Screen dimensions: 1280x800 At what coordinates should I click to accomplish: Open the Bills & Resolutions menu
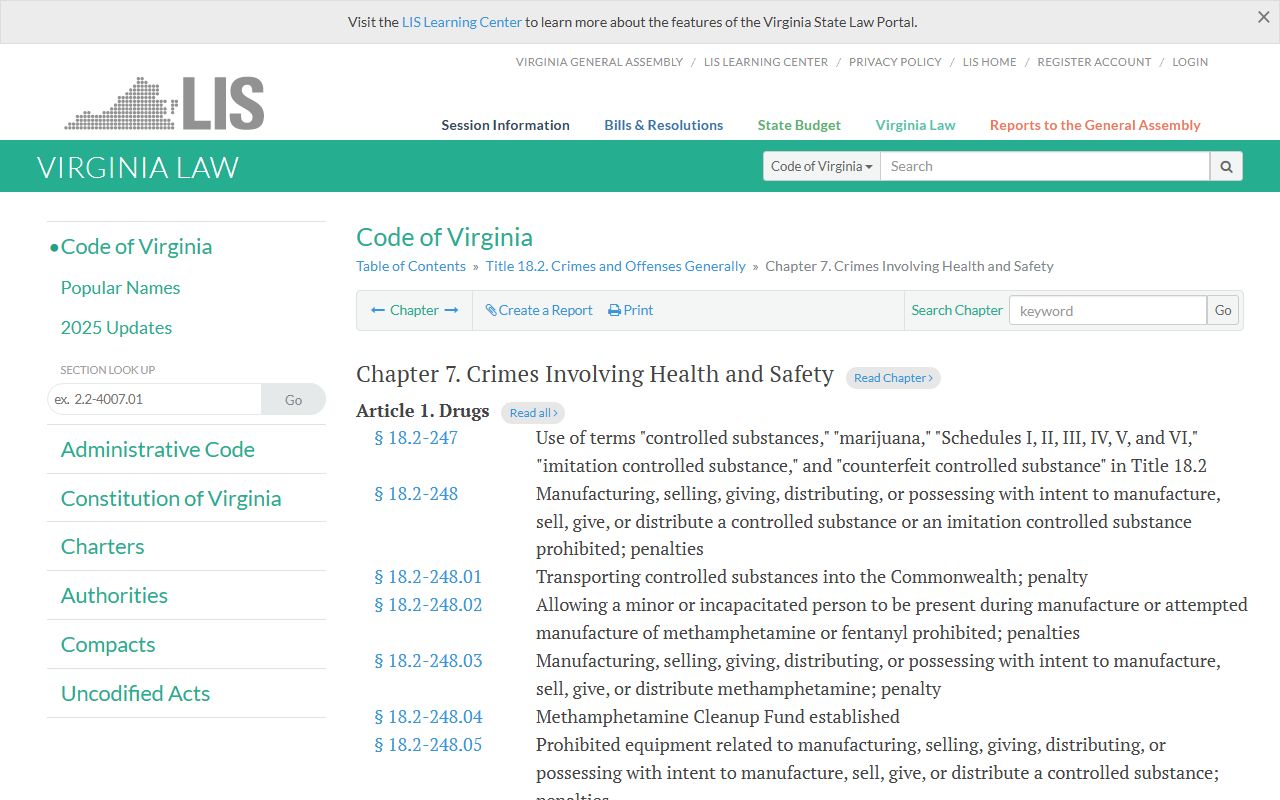click(663, 125)
